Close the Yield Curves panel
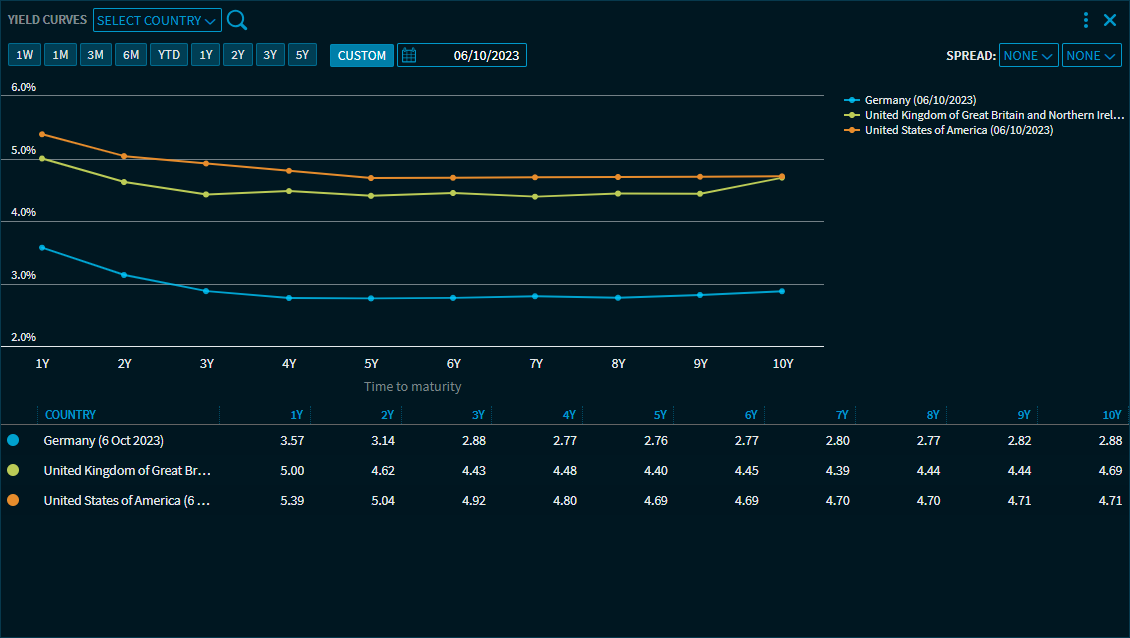This screenshot has width=1130, height=638. coord(1110,20)
